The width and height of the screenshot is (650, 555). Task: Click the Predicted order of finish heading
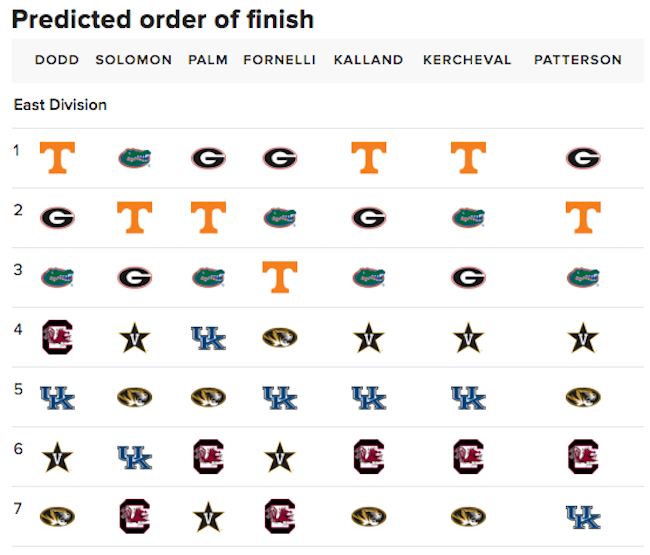163,19
